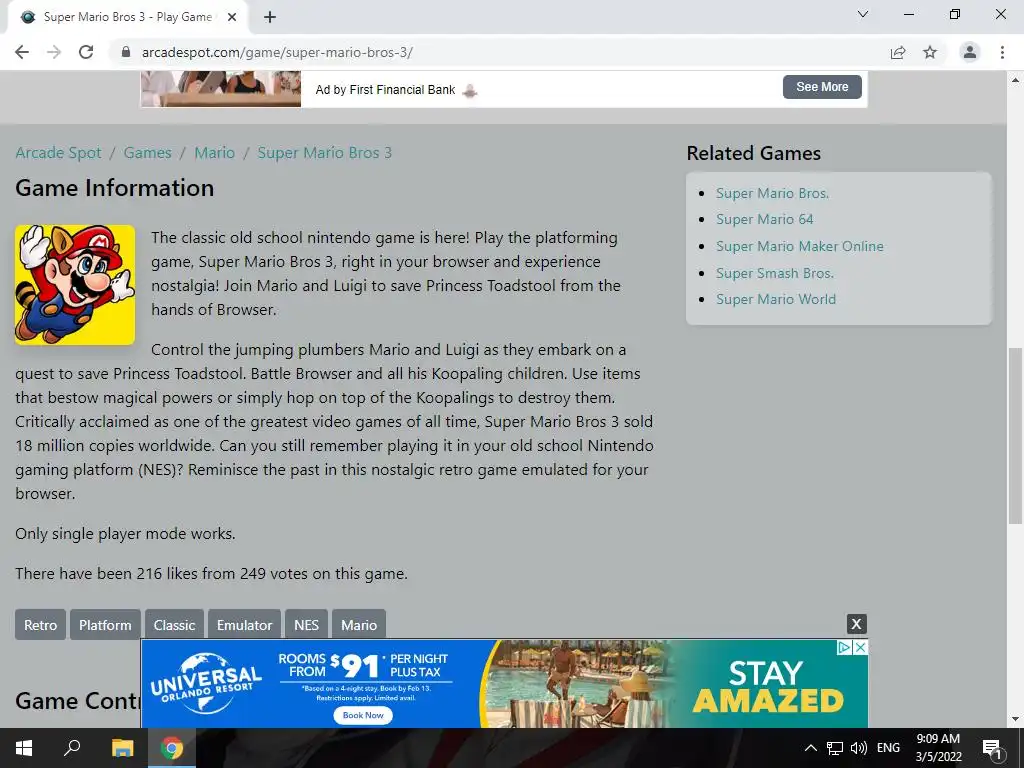Open the Chrome profile menu

tap(970, 52)
